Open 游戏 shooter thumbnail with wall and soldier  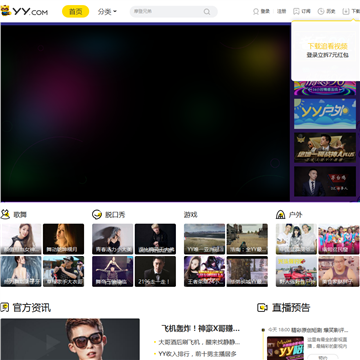click(247, 239)
